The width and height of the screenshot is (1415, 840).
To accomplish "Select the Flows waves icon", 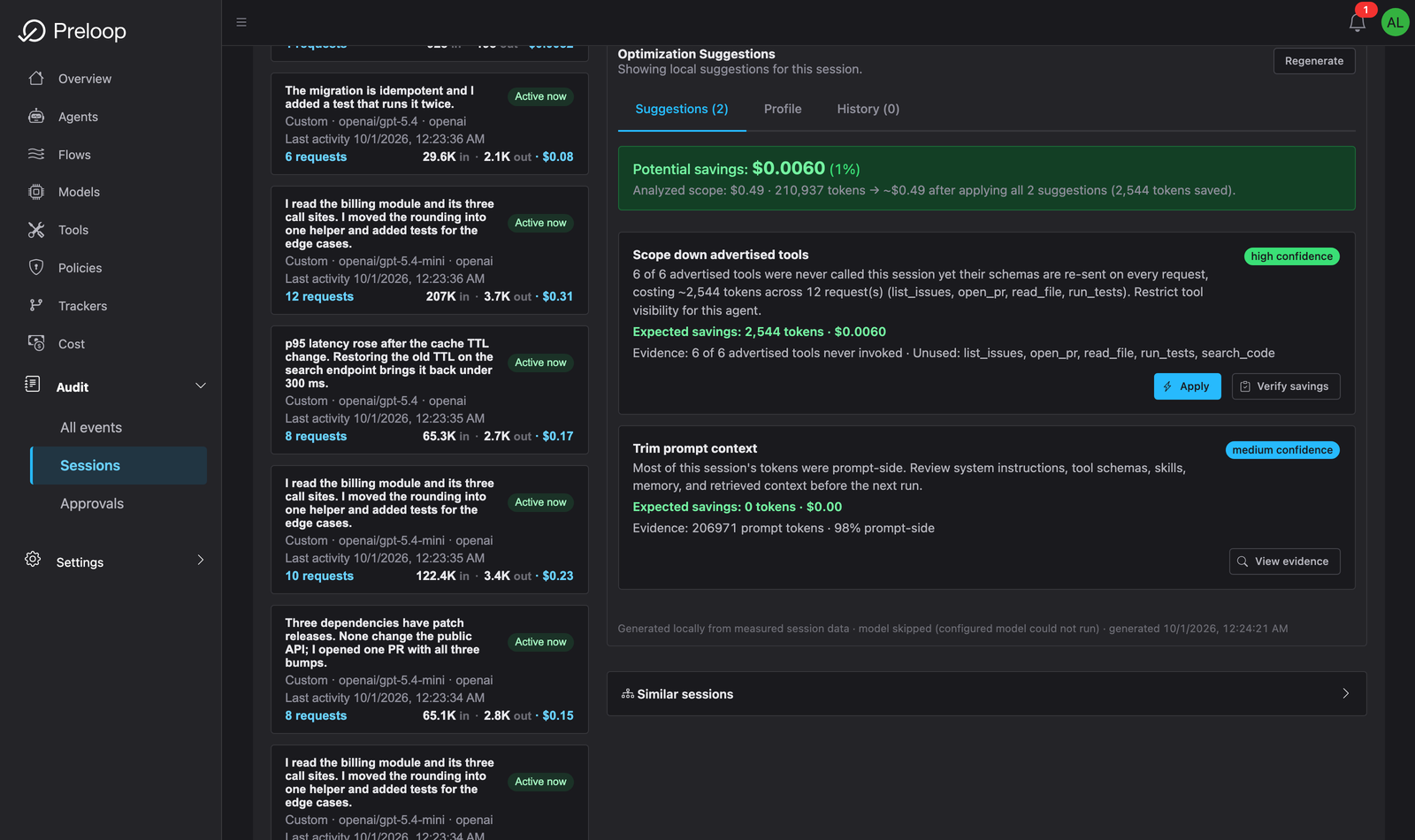I will 36,154.
